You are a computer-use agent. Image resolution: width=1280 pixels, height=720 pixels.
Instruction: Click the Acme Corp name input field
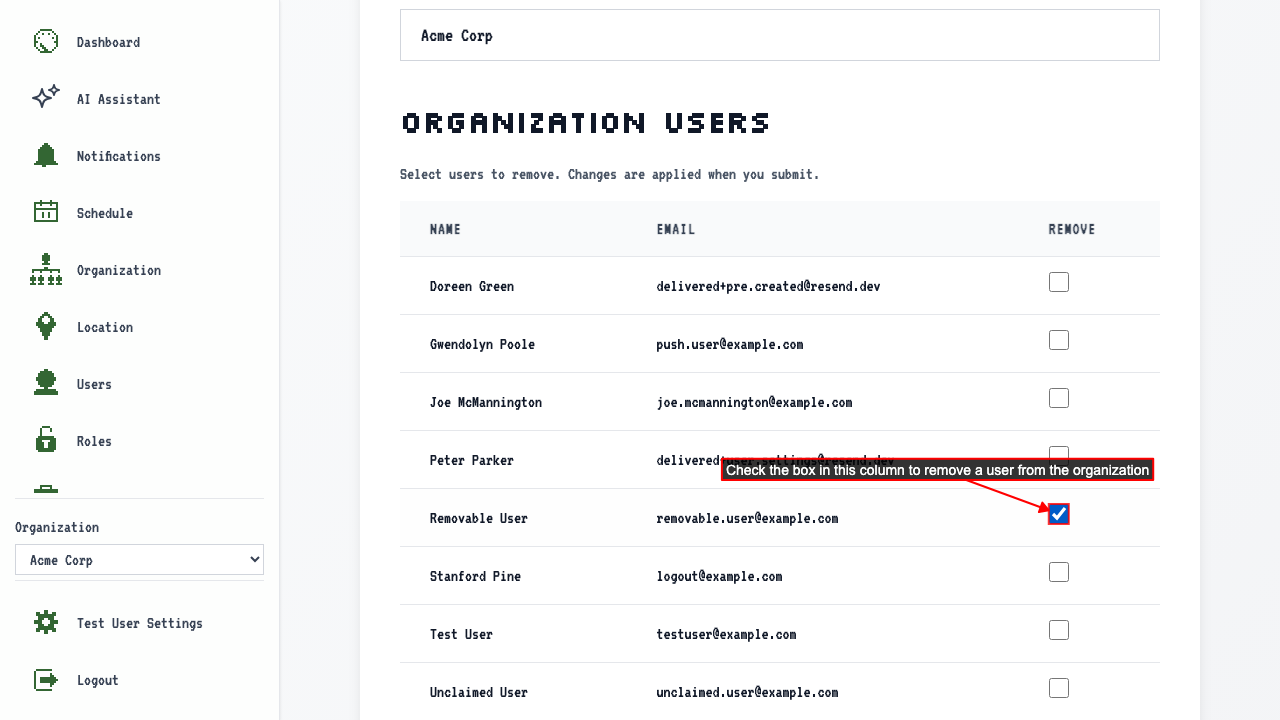780,35
